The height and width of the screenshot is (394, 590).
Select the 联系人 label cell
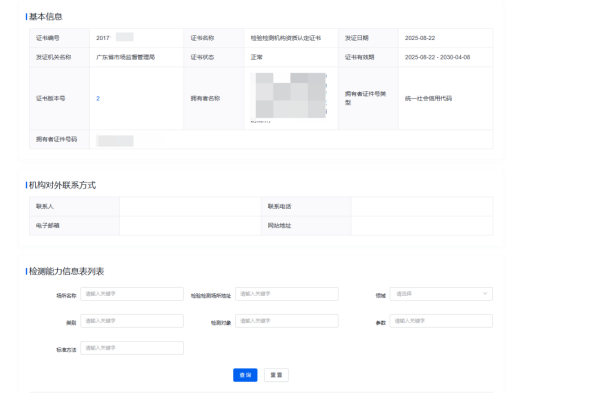pyautogui.click(x=75, y=206)
